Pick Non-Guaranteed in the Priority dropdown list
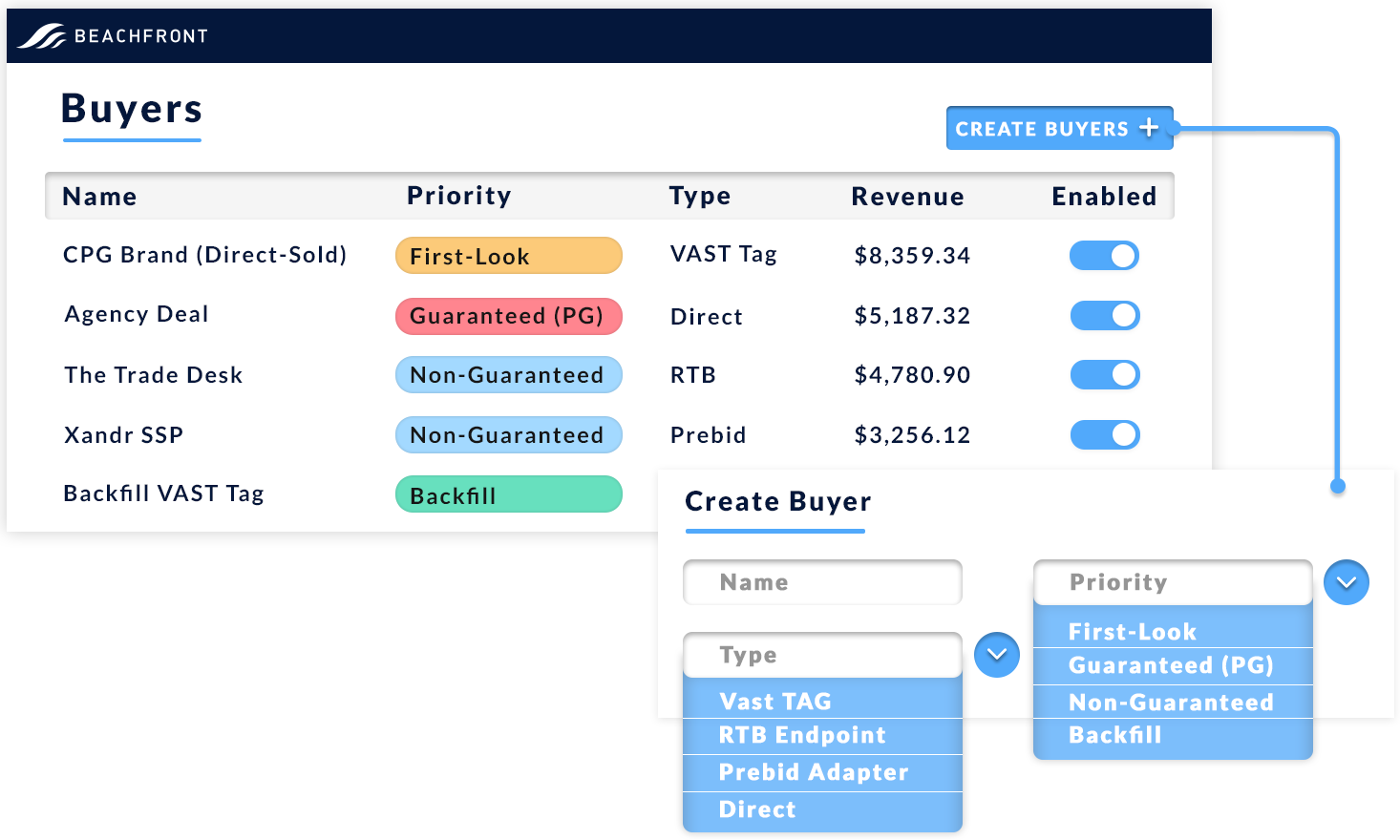 click(1173, 703)
